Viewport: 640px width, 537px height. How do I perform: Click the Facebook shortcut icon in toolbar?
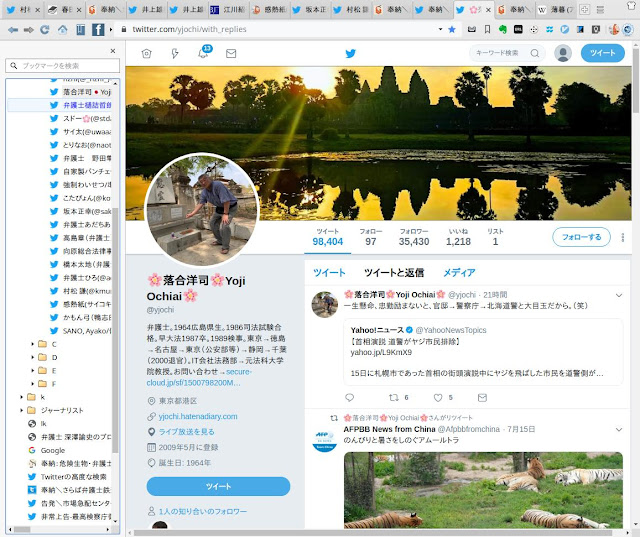click(x=98, y=29)
